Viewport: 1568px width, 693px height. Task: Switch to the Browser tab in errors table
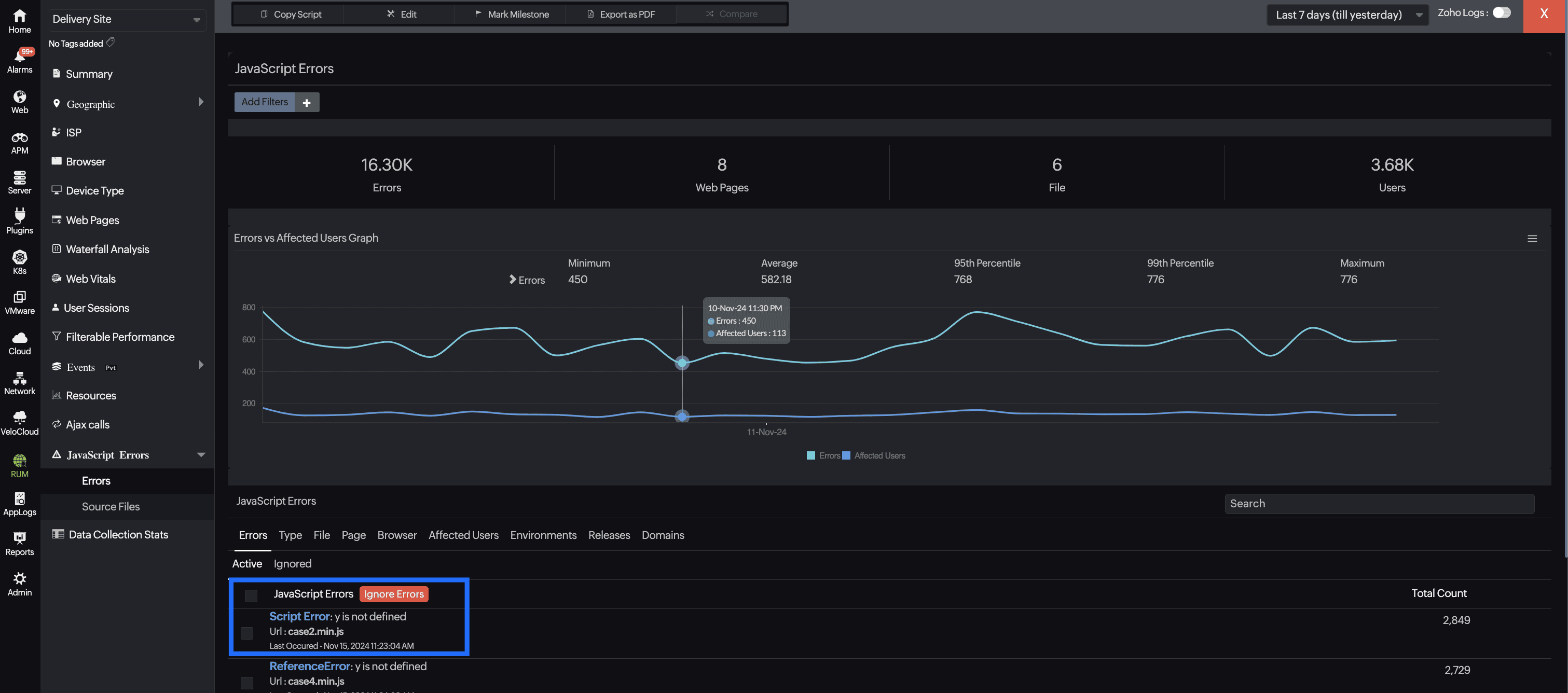(x=397, y=535)
